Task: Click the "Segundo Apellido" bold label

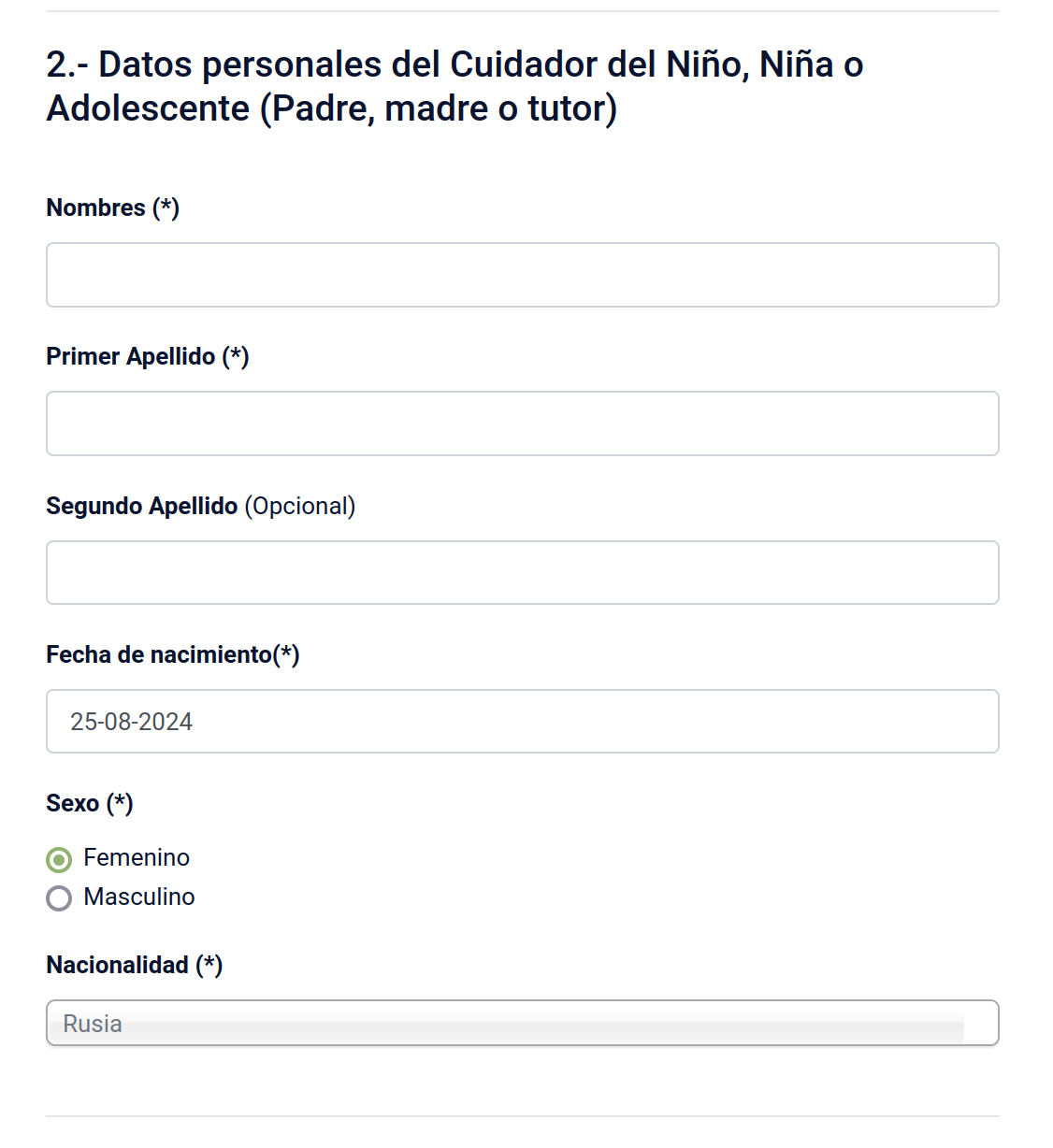Action: coord(141,506)
